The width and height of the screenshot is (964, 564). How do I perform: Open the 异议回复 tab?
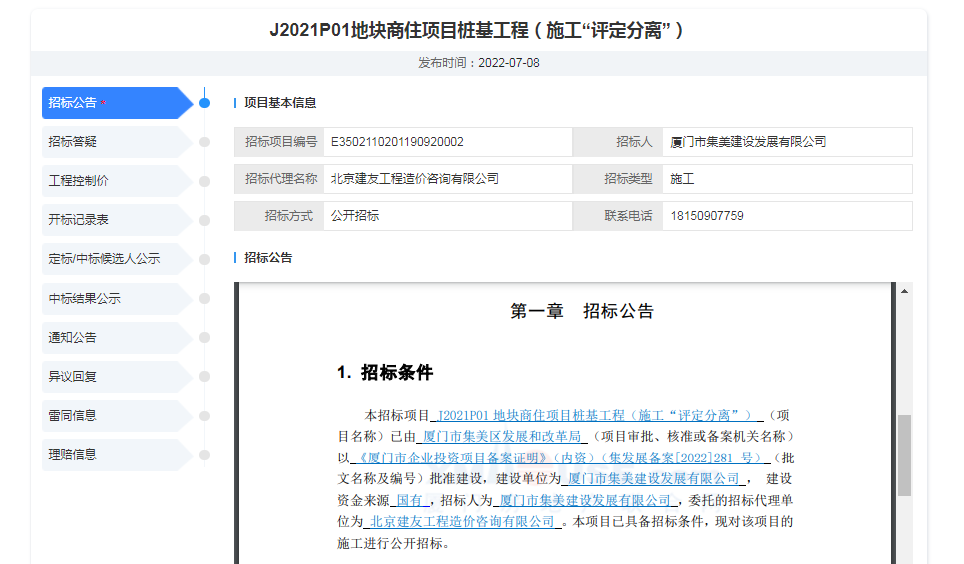(110, 377)
